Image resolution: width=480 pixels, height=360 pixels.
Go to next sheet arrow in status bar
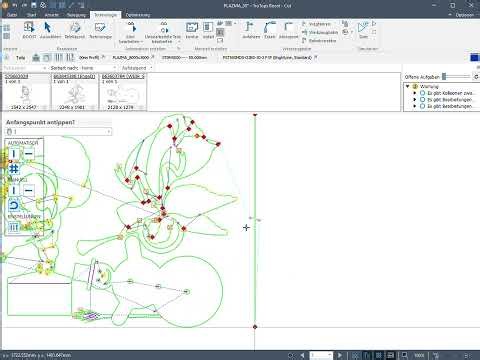(x=340, y=355)
